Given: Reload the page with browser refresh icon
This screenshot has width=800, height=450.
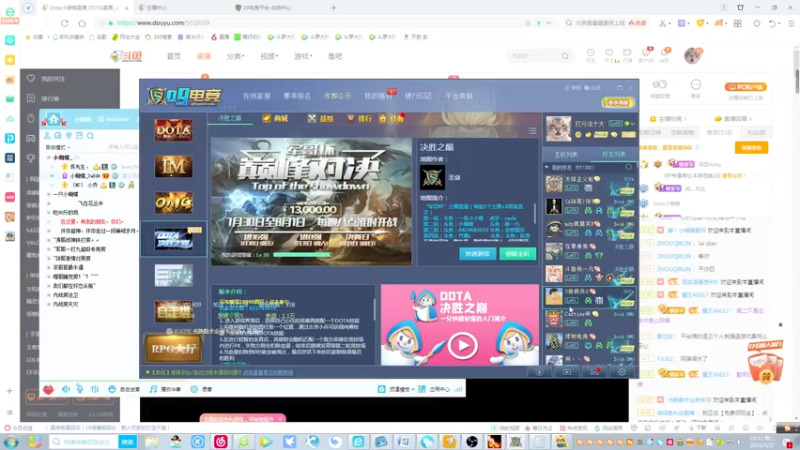Looking at the screenshot, I should point(64,23).
